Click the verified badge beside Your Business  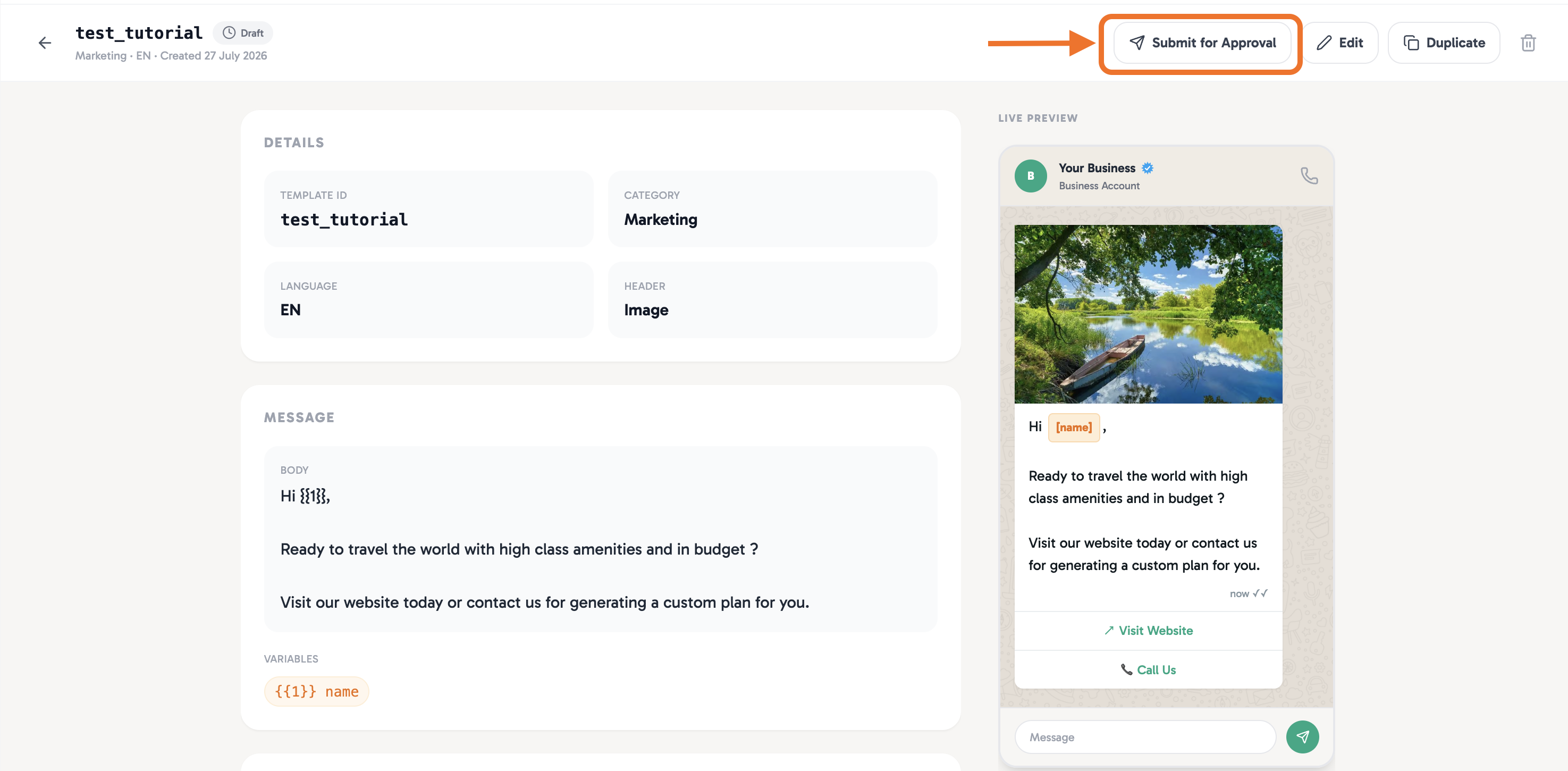tap(1148, 168)
